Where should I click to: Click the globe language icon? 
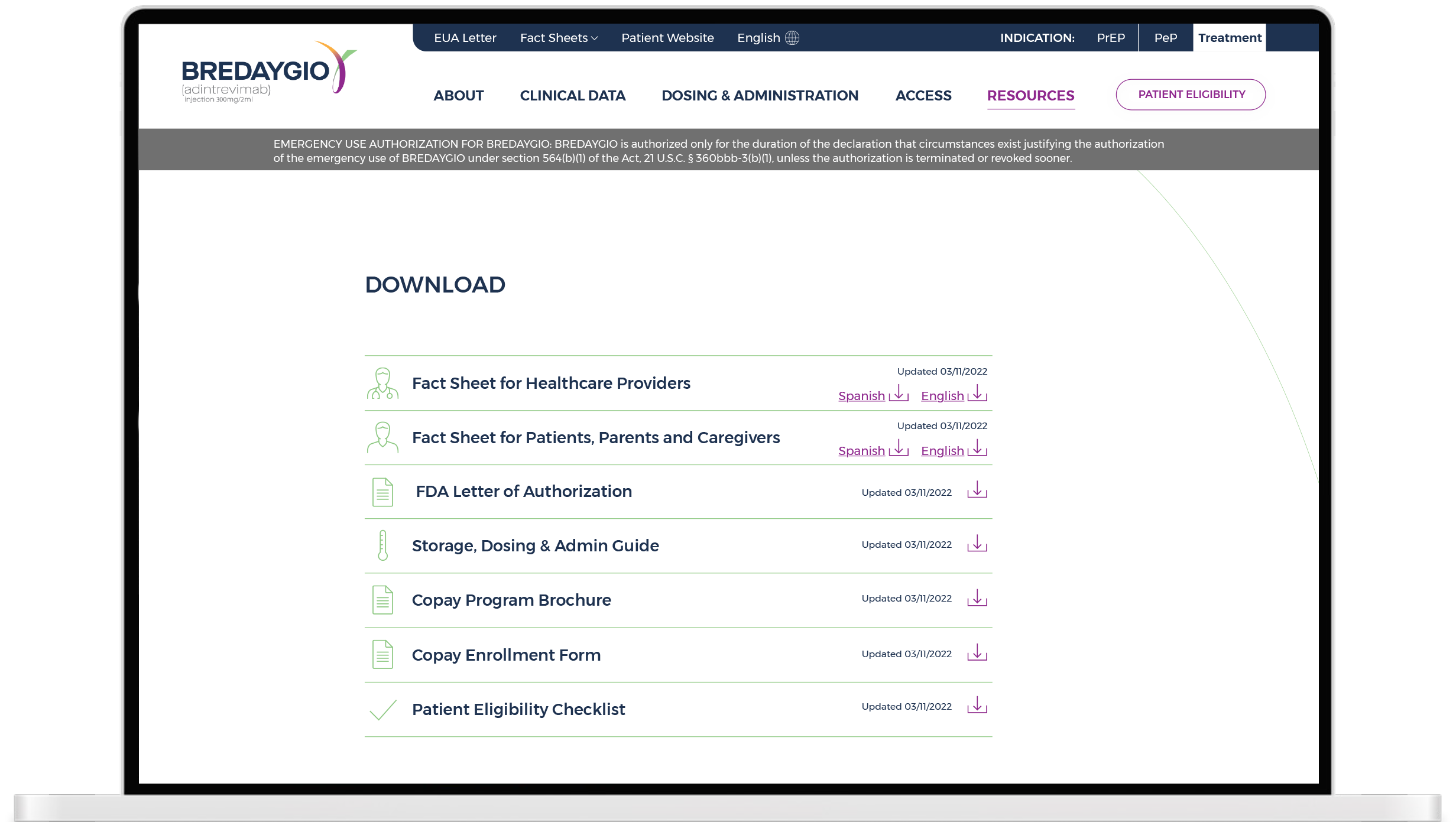pos(792,38)
